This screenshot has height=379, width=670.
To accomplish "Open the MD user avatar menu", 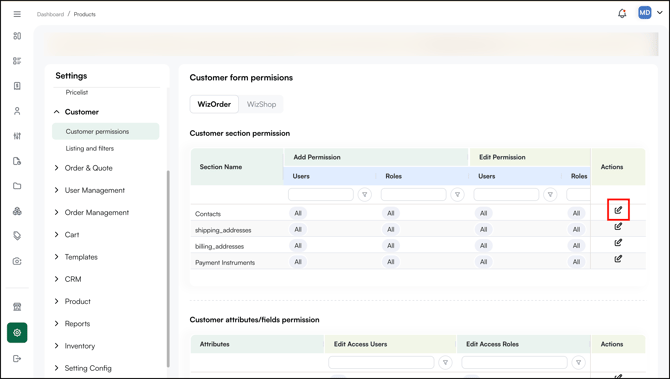I will pos(644,13).
